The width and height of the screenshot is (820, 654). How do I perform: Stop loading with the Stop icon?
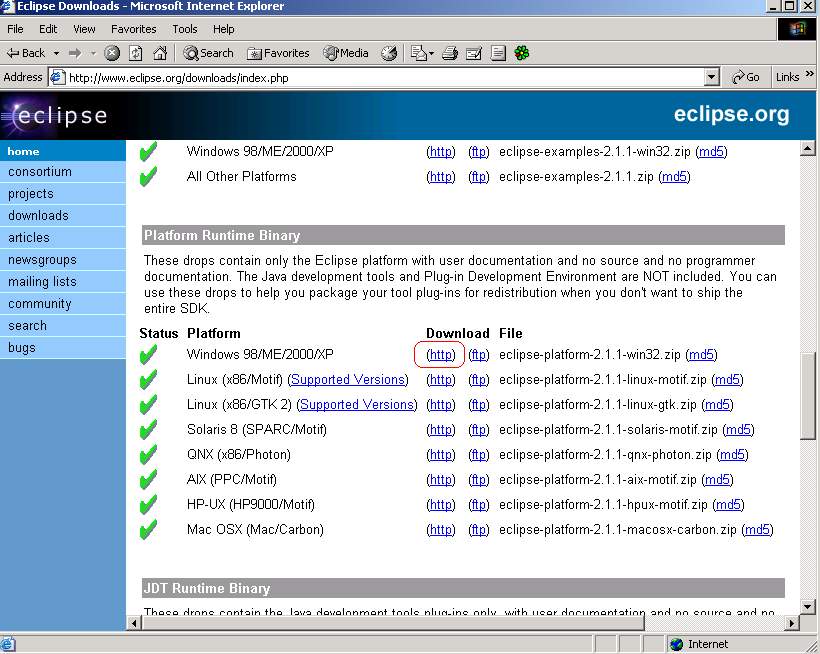pyautogui.click(x=112, y=53)
